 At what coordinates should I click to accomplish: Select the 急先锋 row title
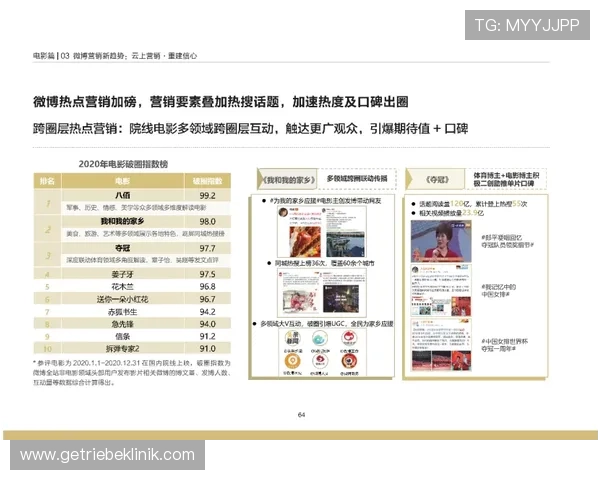click(x=122, y=324)
